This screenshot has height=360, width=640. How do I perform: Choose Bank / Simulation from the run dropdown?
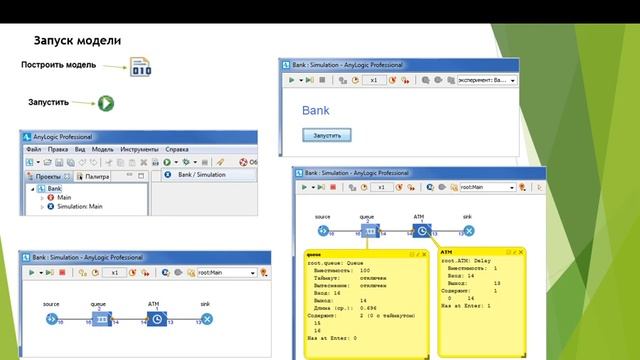coord(209,175)
